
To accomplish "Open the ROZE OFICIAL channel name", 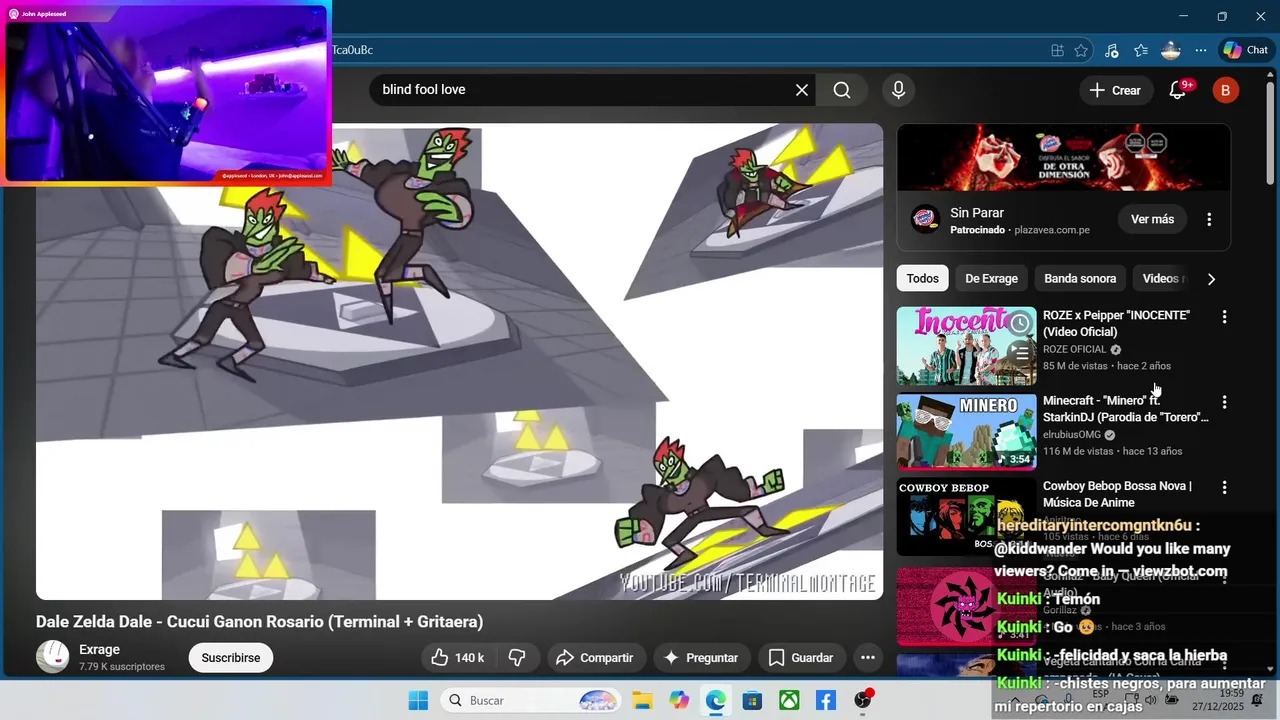I will coord(1075,350).
